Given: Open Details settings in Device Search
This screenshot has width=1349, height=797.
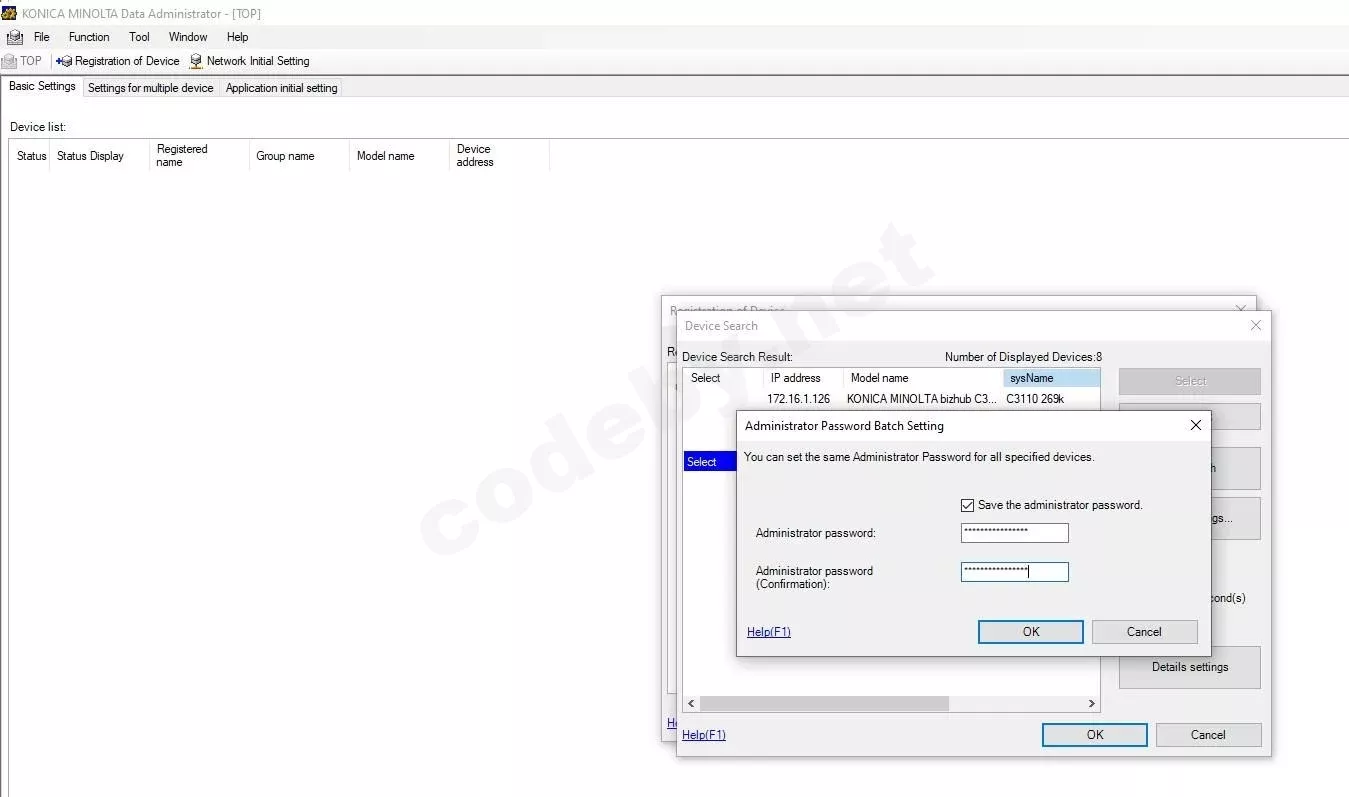Looking at the screenshot, I should click(x=1190, y=667).
